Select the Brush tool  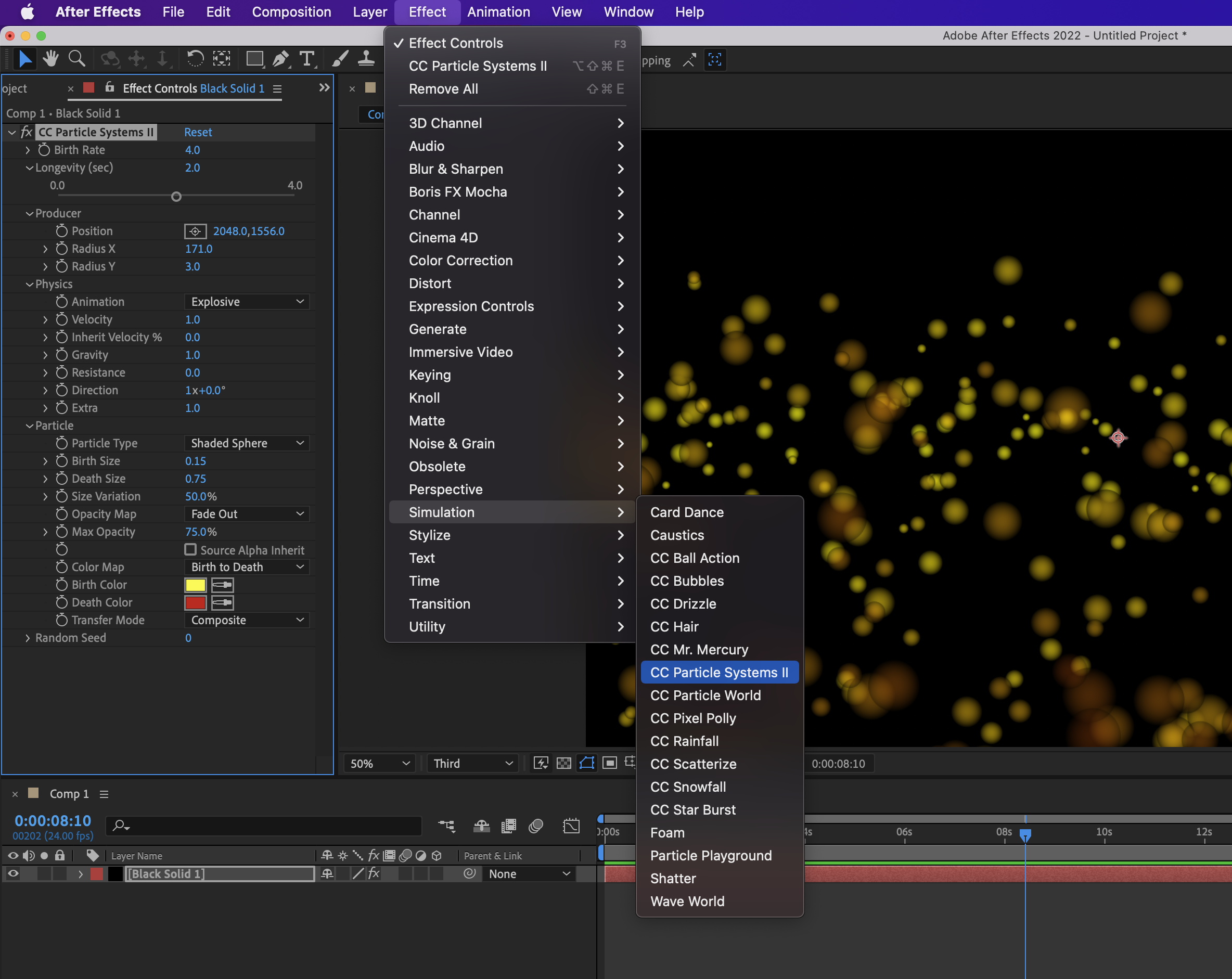click(341, 59)
